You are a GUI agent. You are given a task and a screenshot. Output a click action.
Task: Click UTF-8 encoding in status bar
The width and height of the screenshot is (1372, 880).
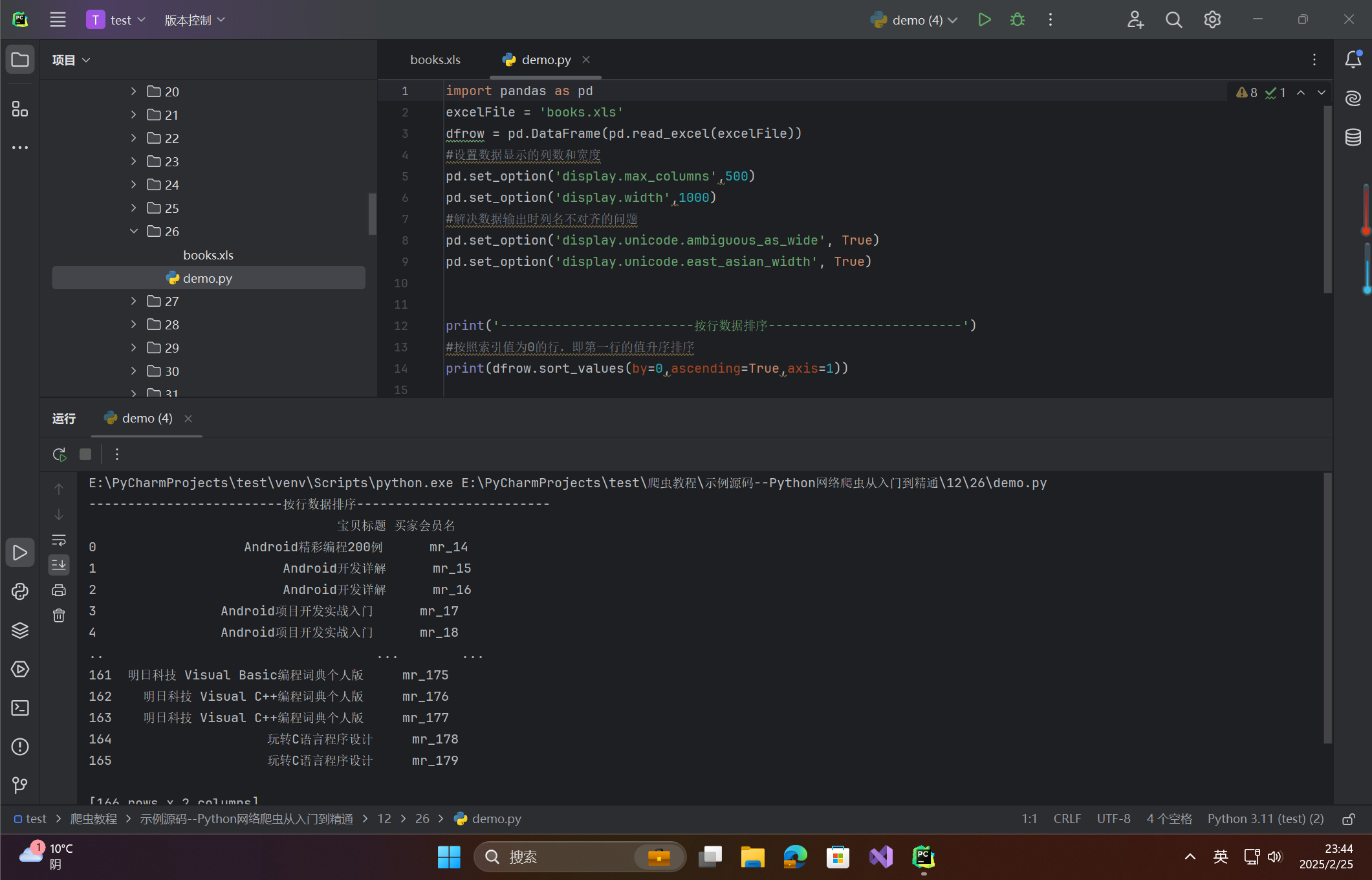click(1114, 819)
